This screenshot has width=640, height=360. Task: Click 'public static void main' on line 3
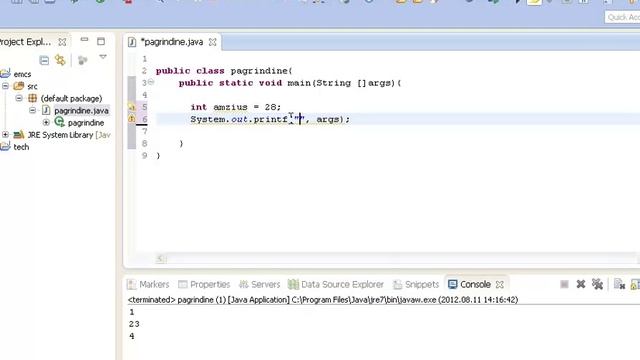tap(244, 83)
